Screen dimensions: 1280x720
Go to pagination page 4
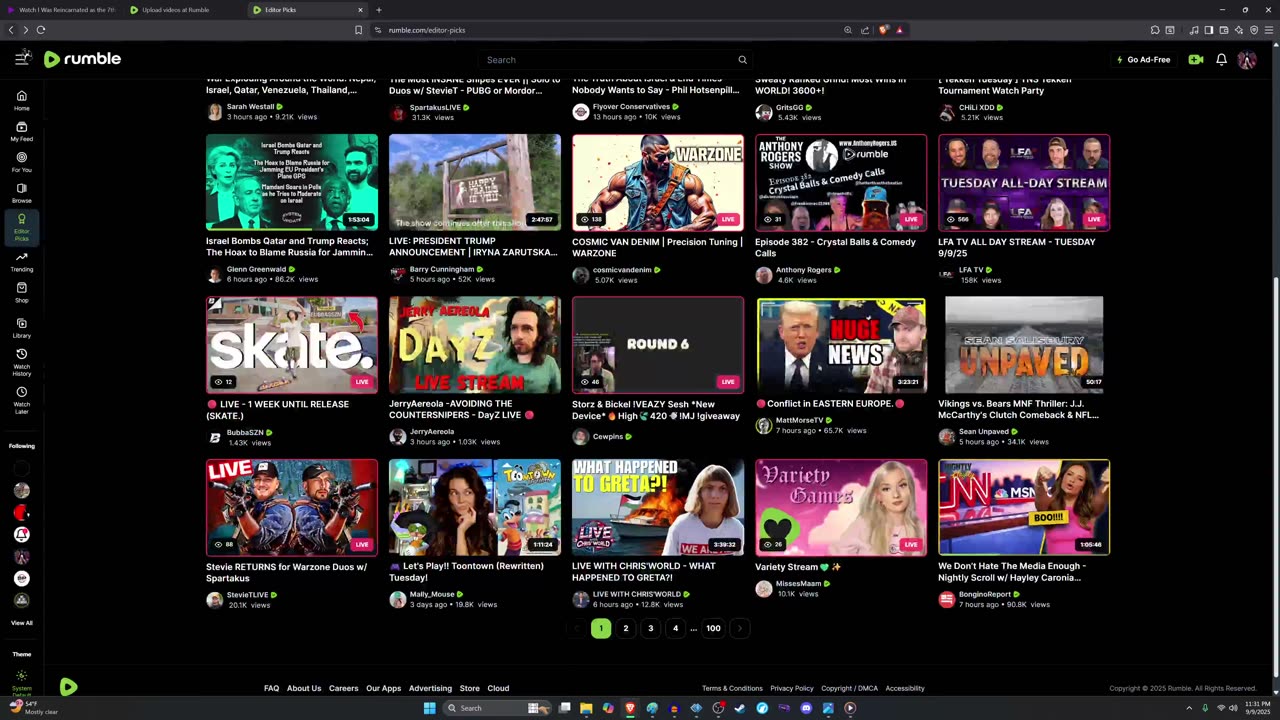[675, 628]
